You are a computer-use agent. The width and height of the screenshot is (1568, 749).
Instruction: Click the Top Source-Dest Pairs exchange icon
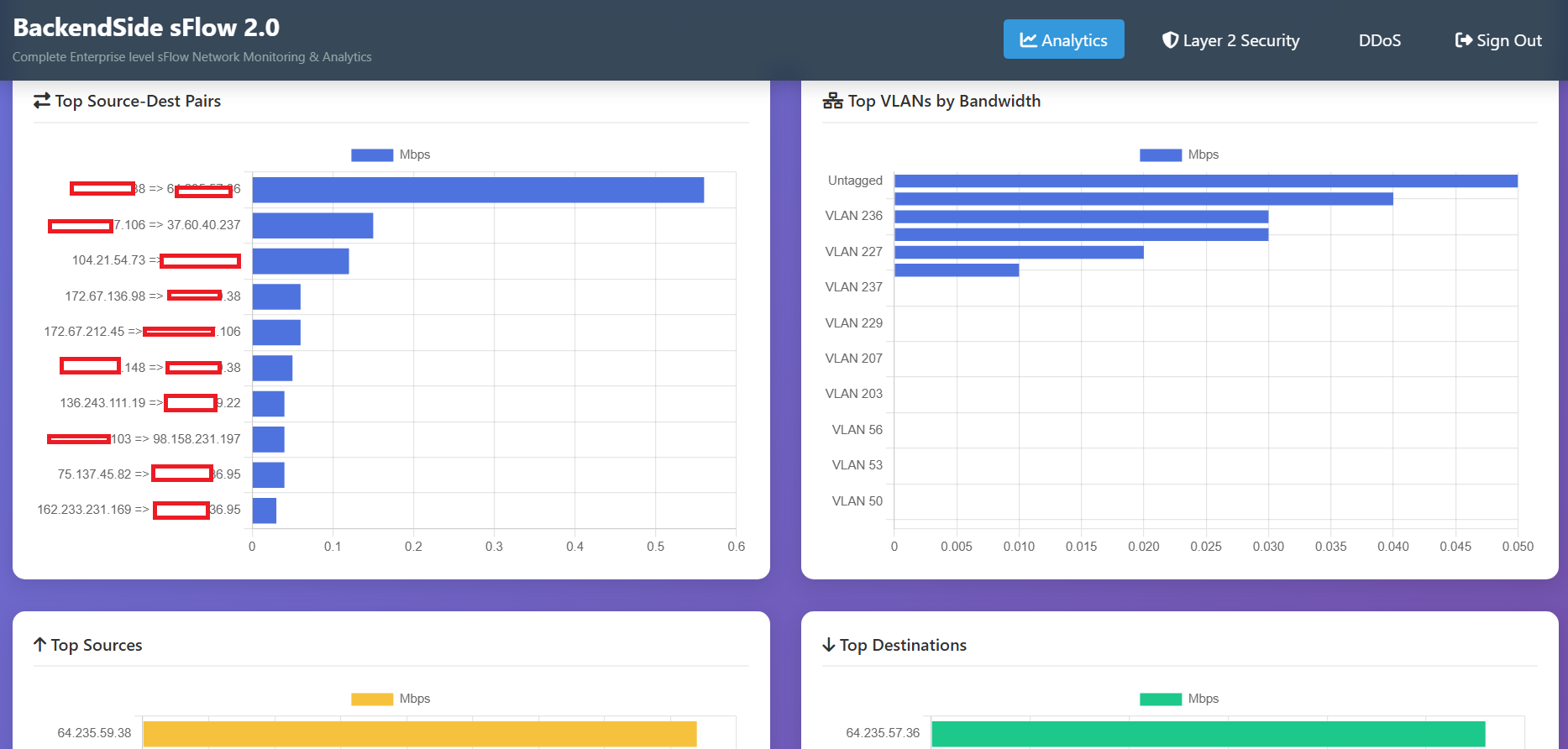point(42,101)
